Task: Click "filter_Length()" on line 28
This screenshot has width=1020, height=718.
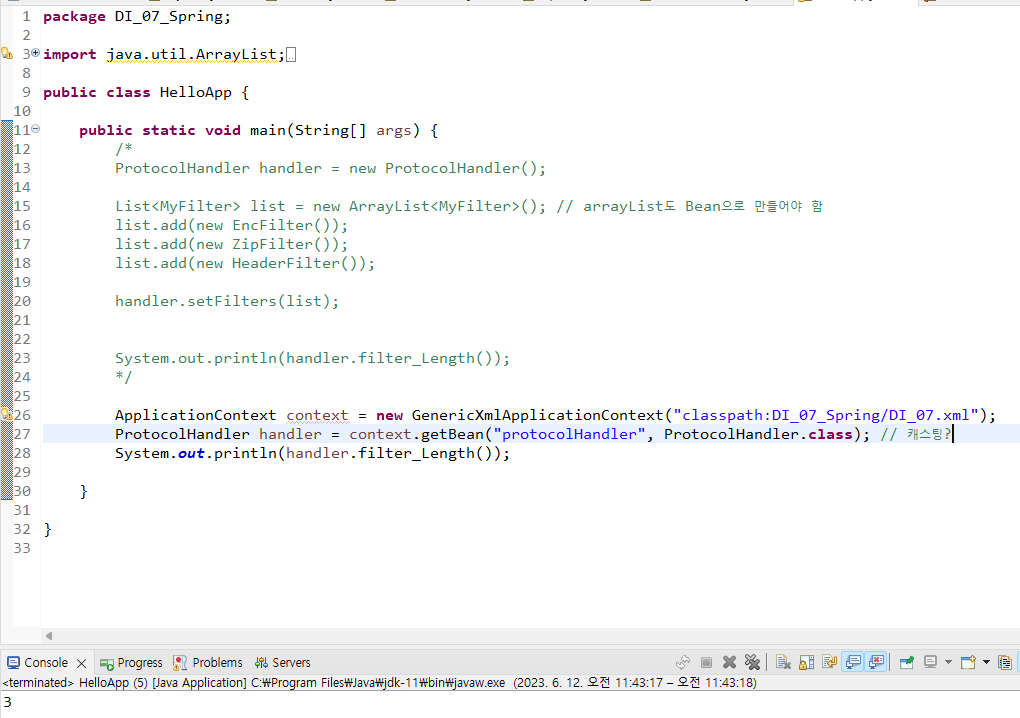Action: point(429,453)
